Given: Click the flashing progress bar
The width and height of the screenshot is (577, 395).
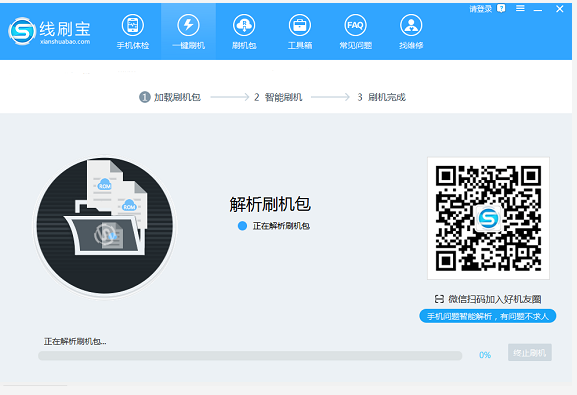Looking at the screenshot, I should [x=250, y=356].
